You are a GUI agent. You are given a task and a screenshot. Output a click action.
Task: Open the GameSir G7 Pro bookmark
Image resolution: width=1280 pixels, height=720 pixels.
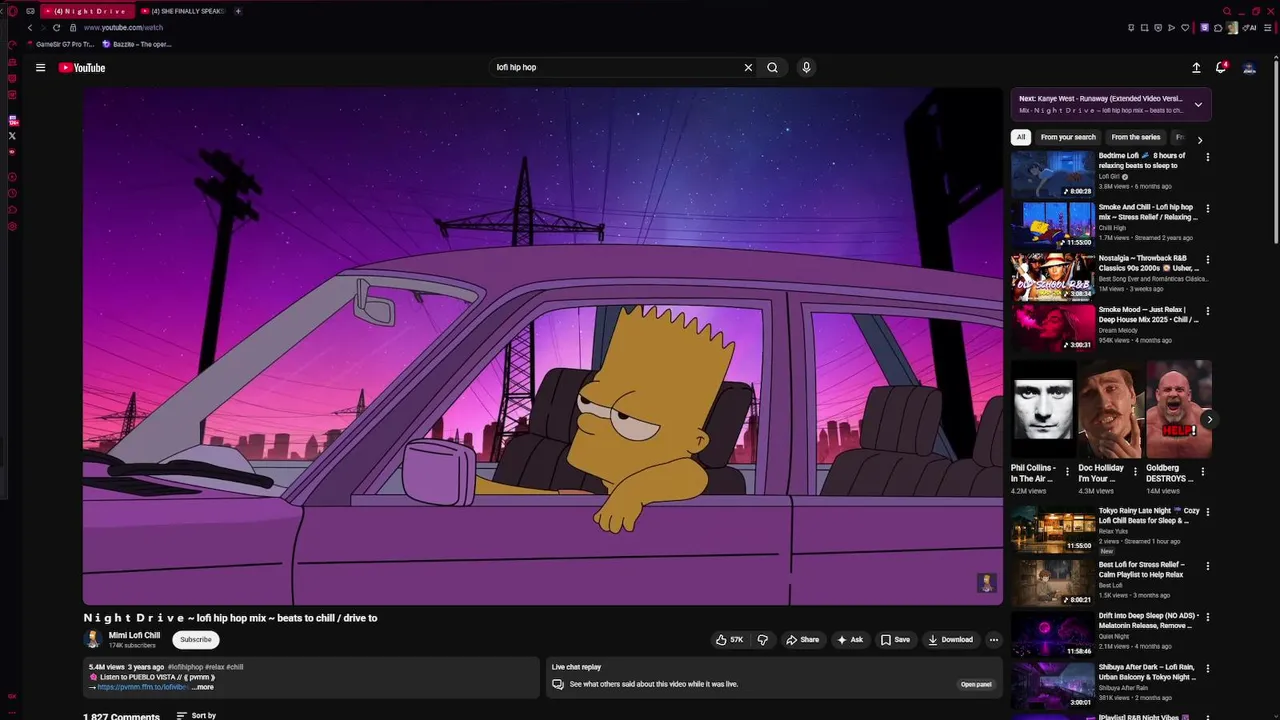[x=62, y=44]
